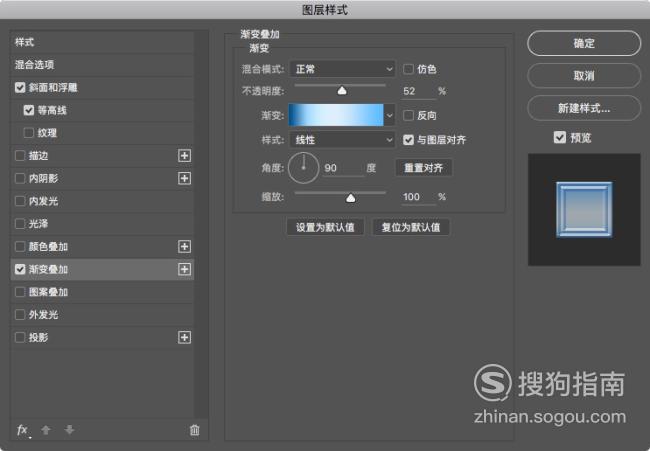Toggle the 预览 preview checkbox
Image resolution: width=650 pixels, height=451 pixels.
tap(560, 137)
